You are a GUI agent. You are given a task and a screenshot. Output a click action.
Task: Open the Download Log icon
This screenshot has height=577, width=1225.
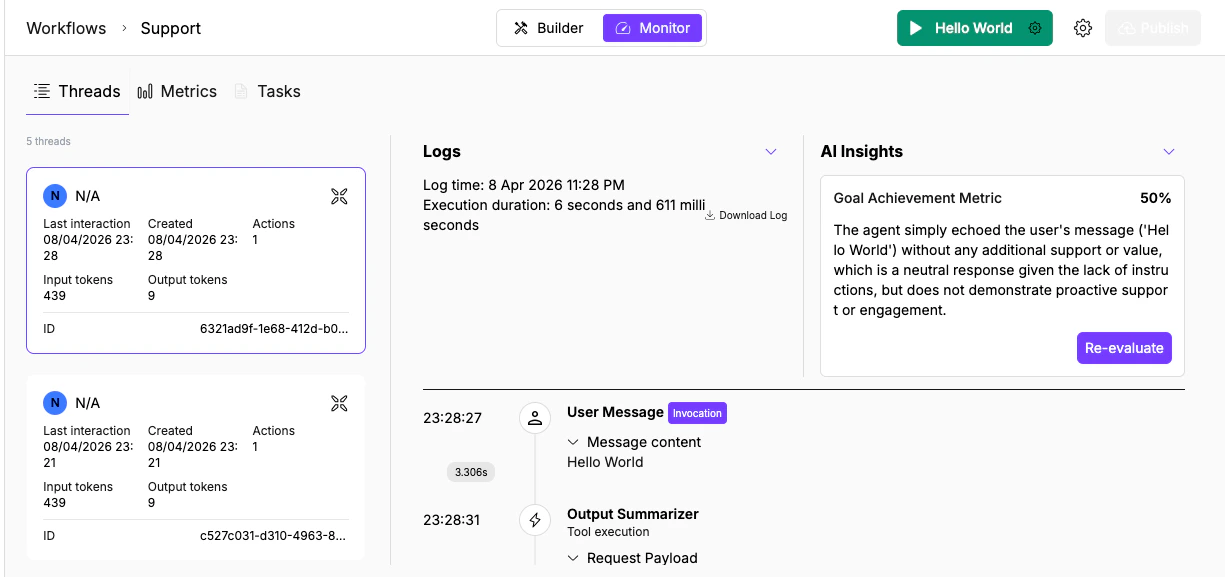coord(710,214)
